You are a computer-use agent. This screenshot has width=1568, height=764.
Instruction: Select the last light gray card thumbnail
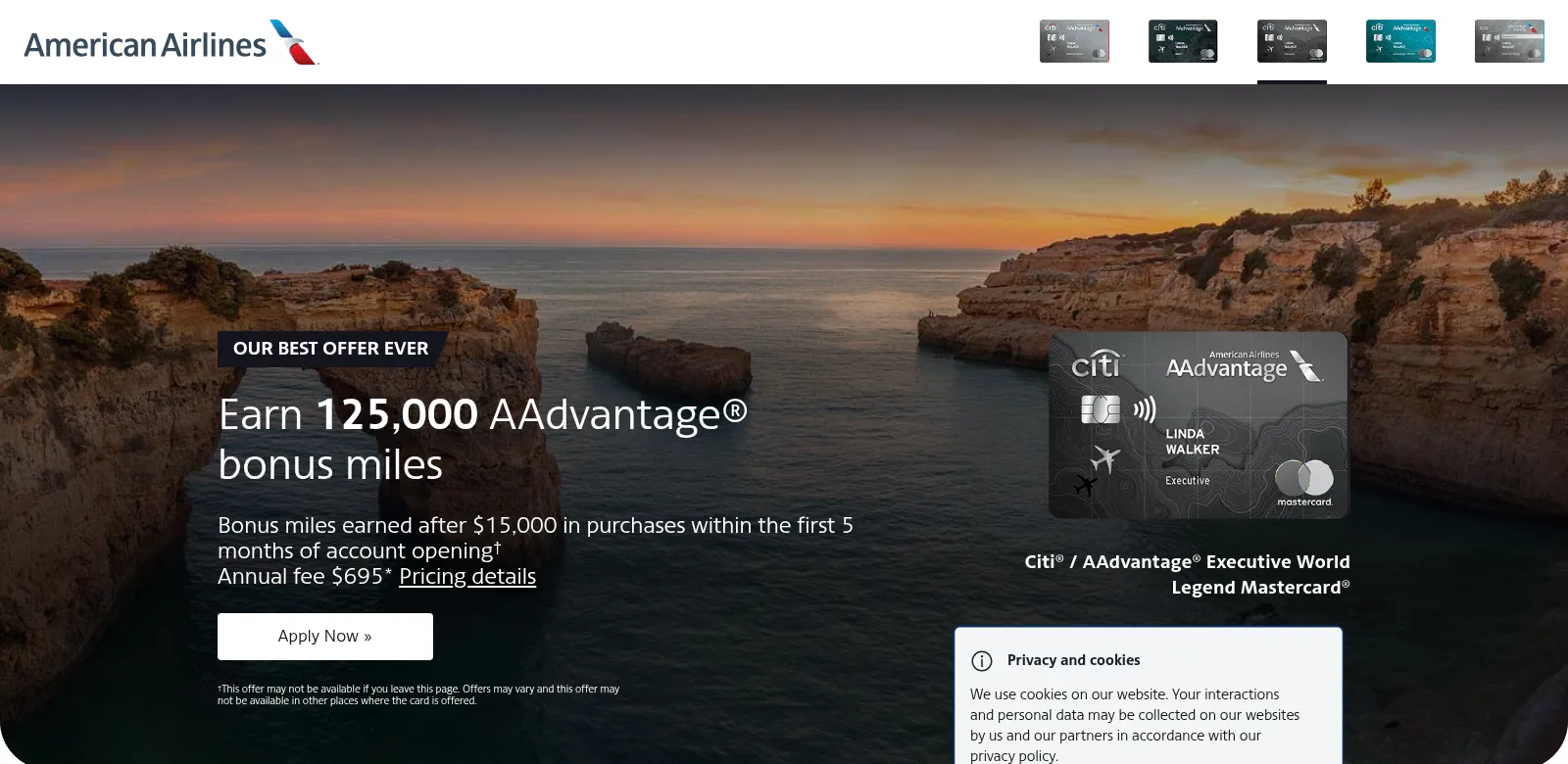[1509, 41]
